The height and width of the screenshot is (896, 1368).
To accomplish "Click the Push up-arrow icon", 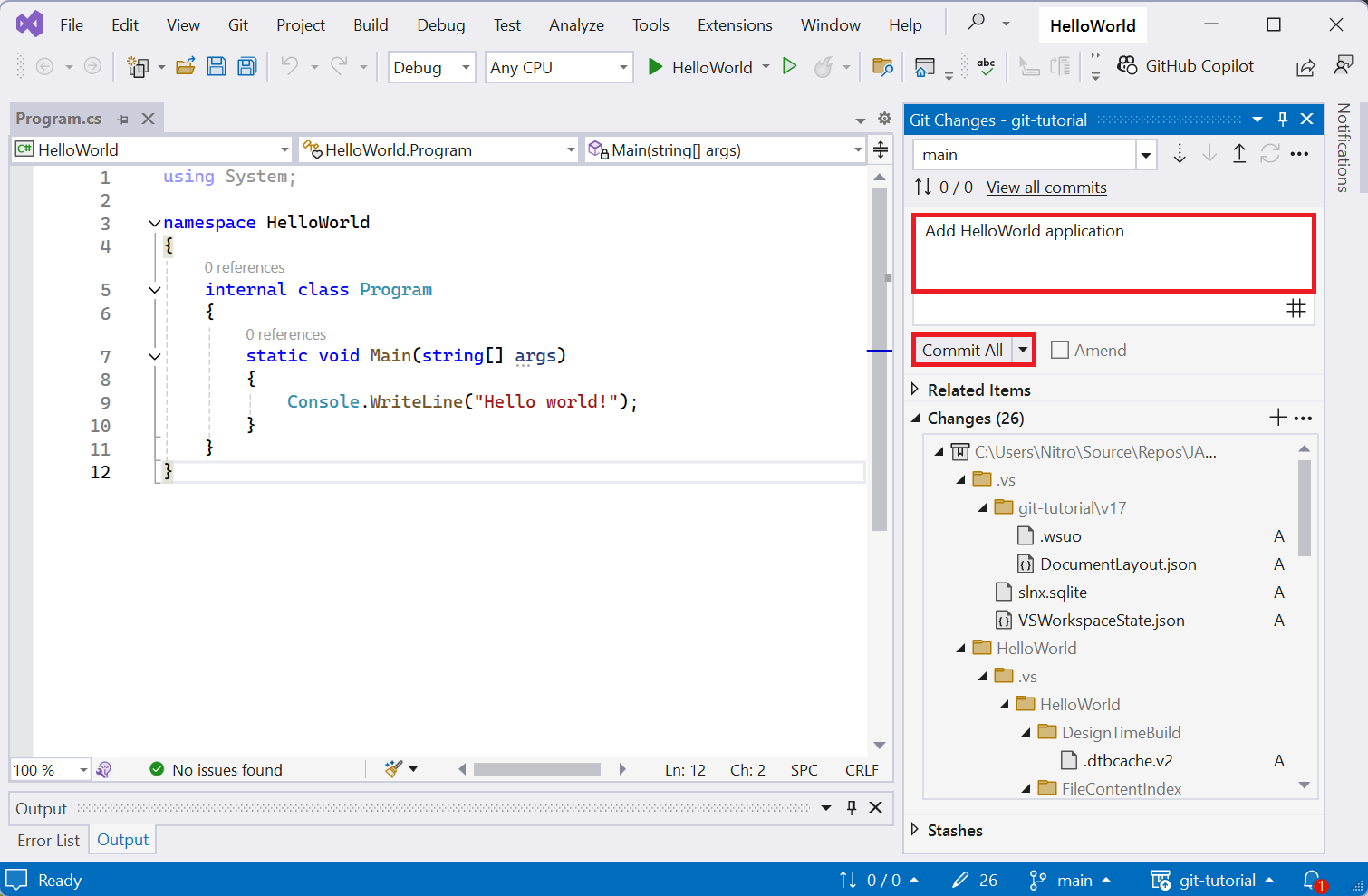I will tap(1238, 154).
